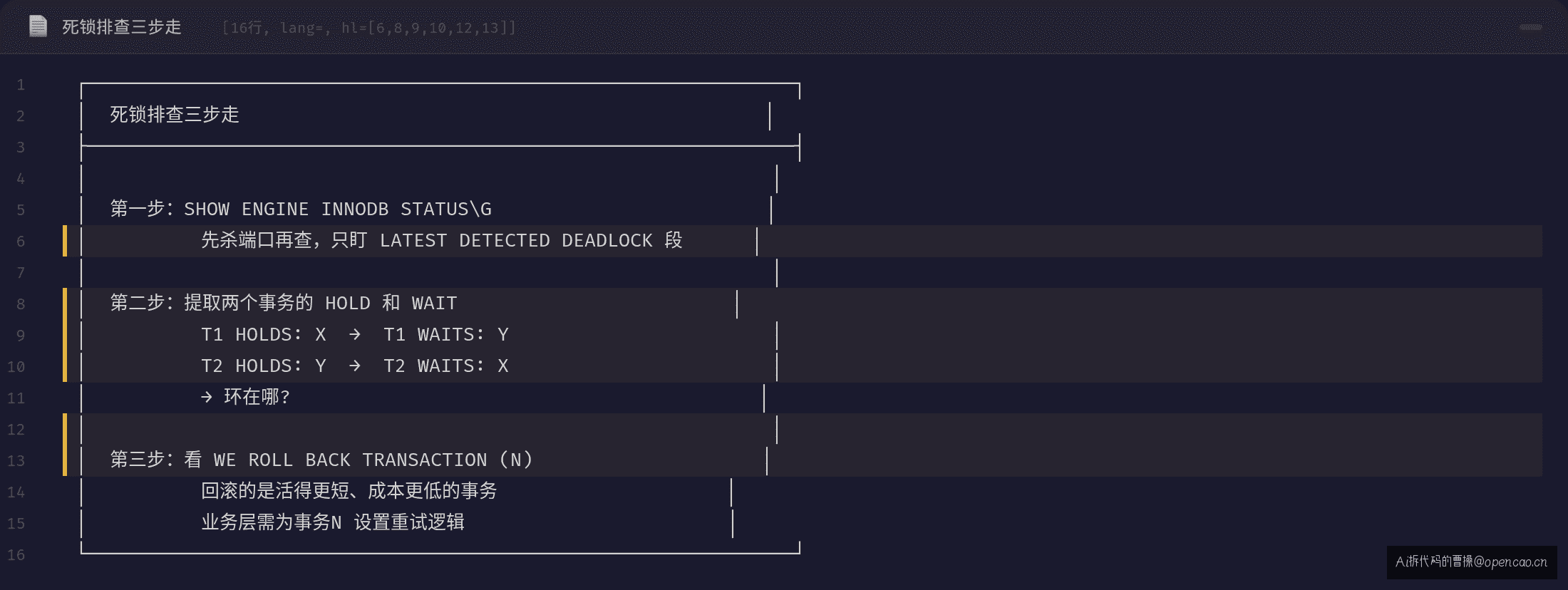Click the 环在哪? line
The width and height of the screenshot is (1568, 590).
click(246, 397)
